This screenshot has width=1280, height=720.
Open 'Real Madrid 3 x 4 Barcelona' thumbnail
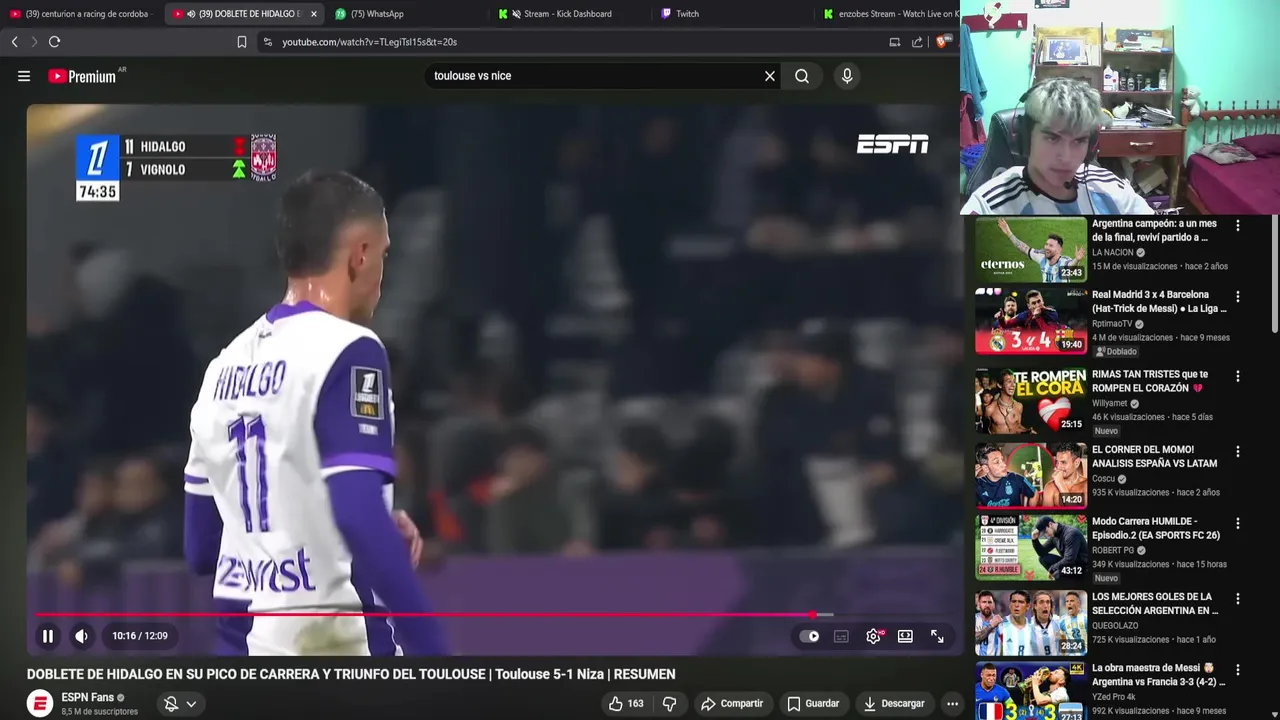click(x=1031, y=321)
